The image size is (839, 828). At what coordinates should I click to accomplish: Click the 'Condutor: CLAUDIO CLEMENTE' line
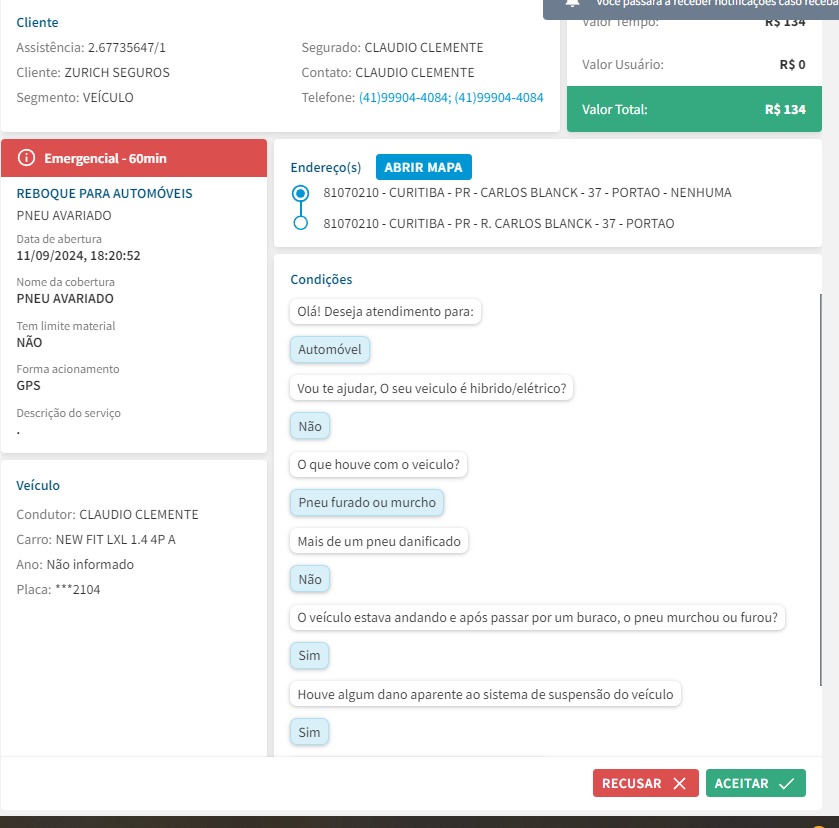tap(107, 514)
